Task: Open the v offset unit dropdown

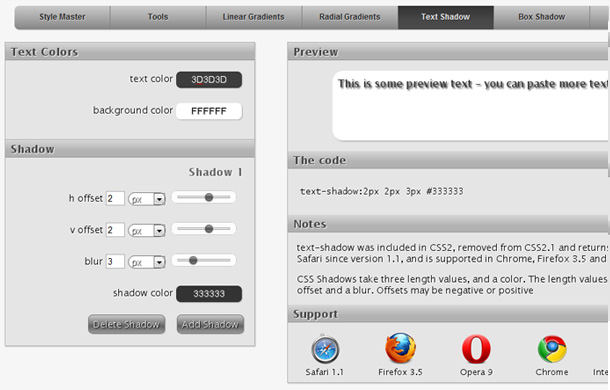Action: point(147,230)
